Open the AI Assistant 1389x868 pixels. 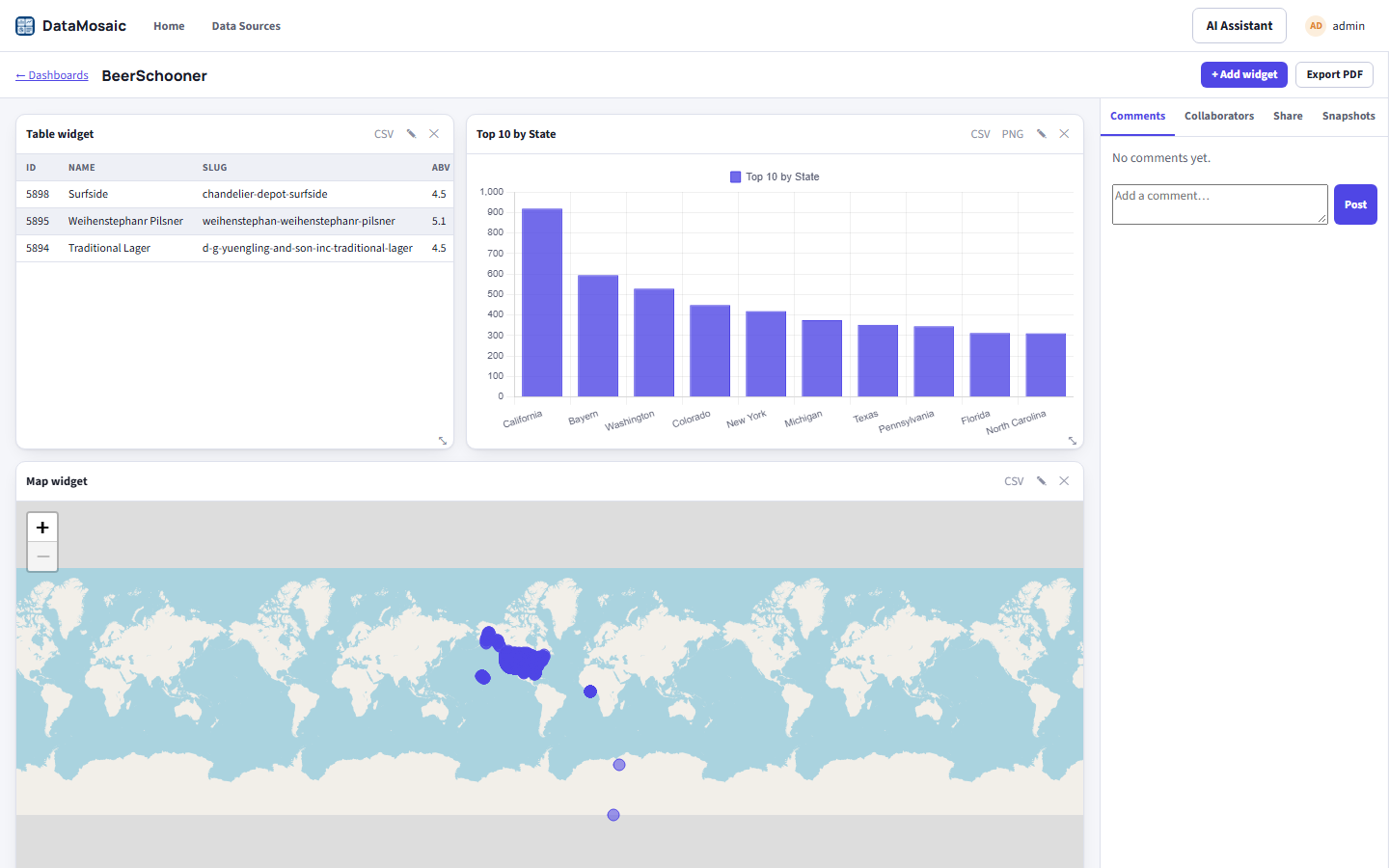click(1239, 26)
